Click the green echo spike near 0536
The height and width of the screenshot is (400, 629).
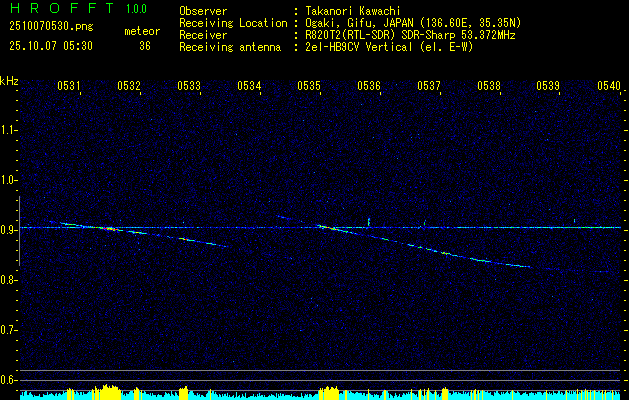point(369,221)
